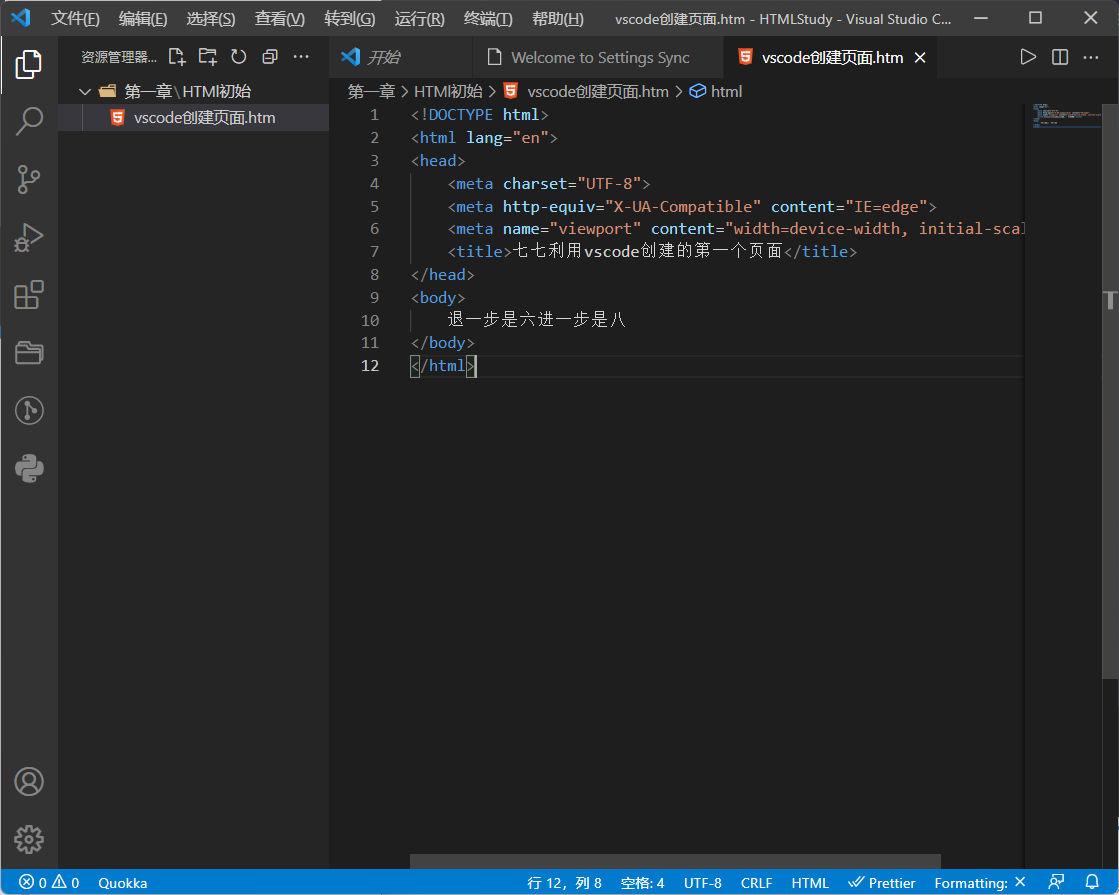Screen dimensions: 1119x895
Task: Select the Source Control icon
Action: (29, 179)
